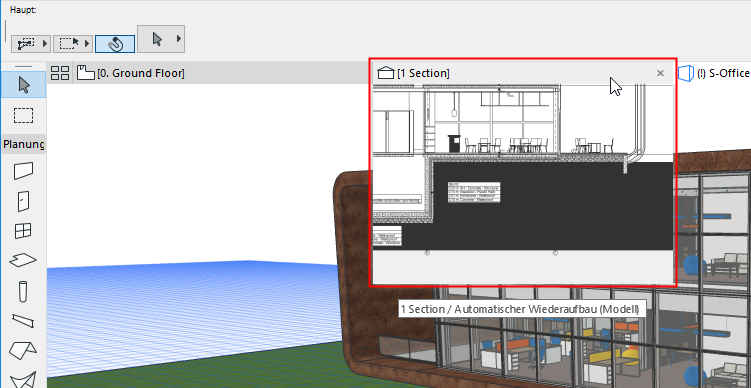Select the Shell tool at toolbox bottom

click(x=23, y=379)
